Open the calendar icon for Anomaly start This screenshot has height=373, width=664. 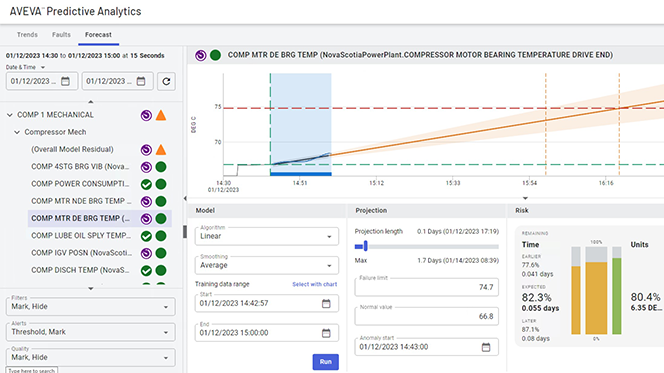(x=486, y=347)
